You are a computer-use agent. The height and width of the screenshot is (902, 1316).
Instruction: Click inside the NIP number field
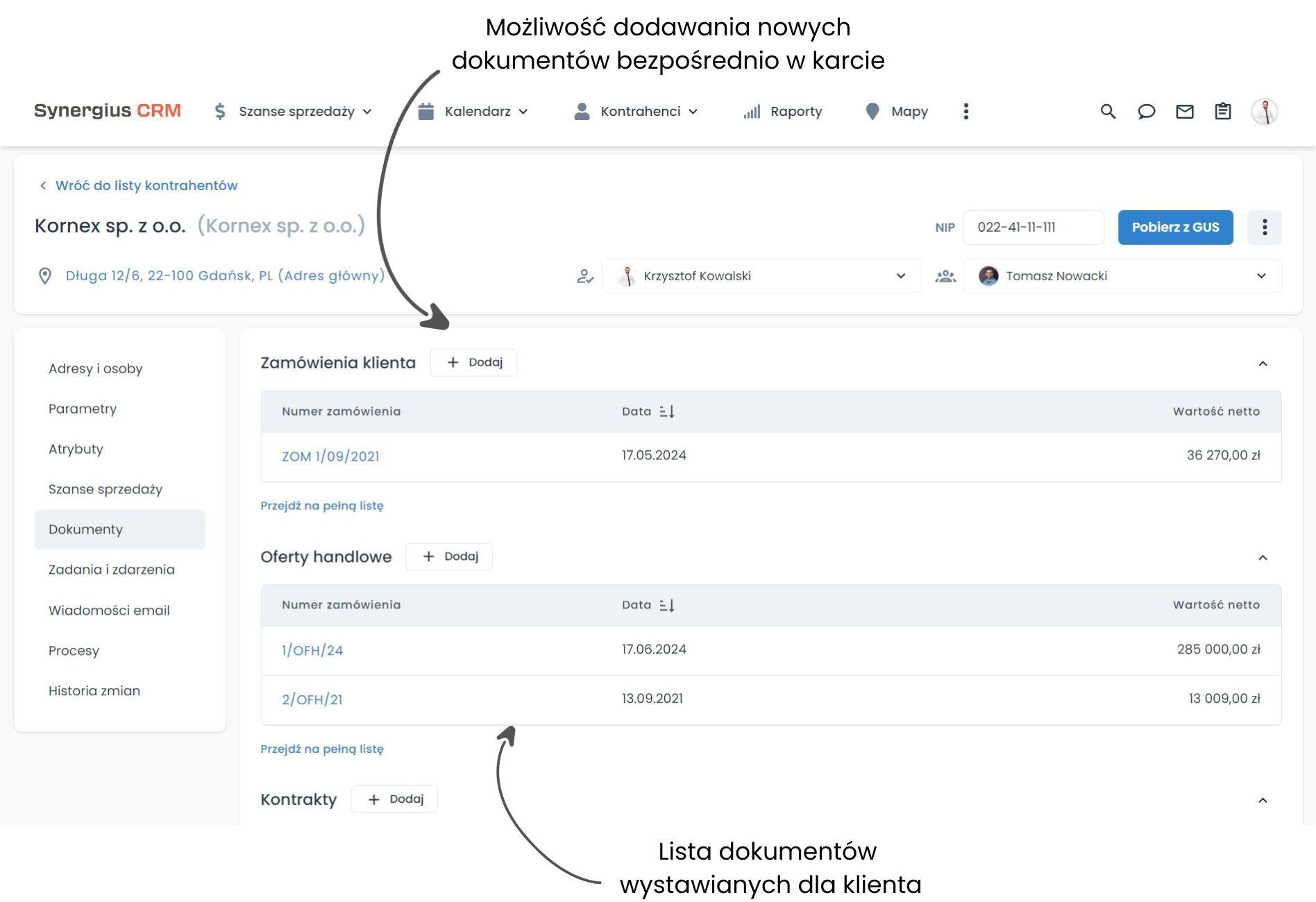click(1033, 227)
